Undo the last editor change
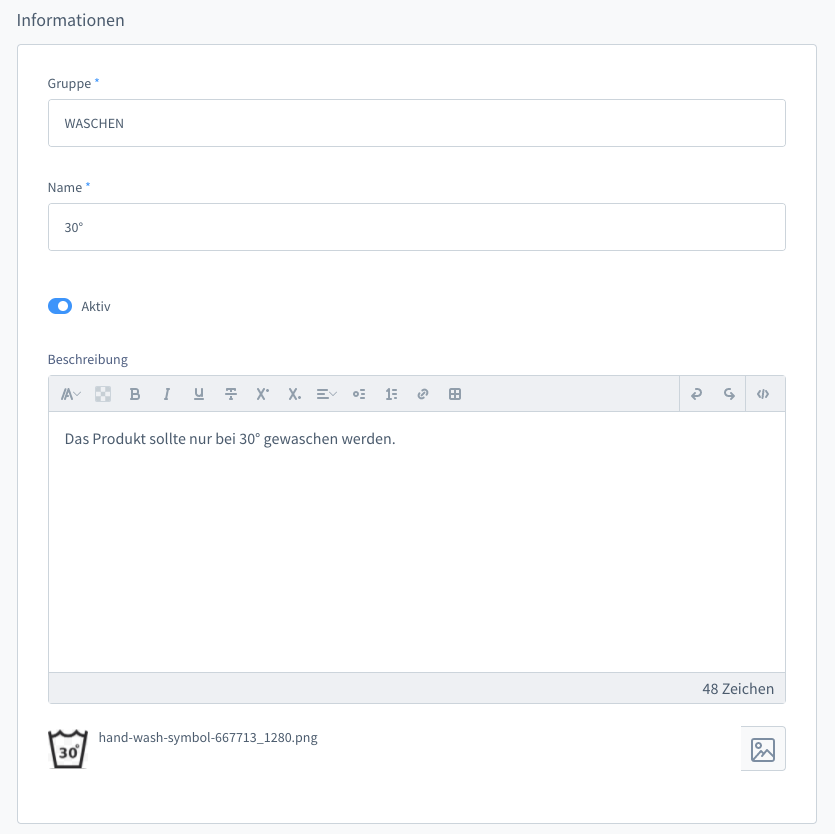 coord(697,394)
